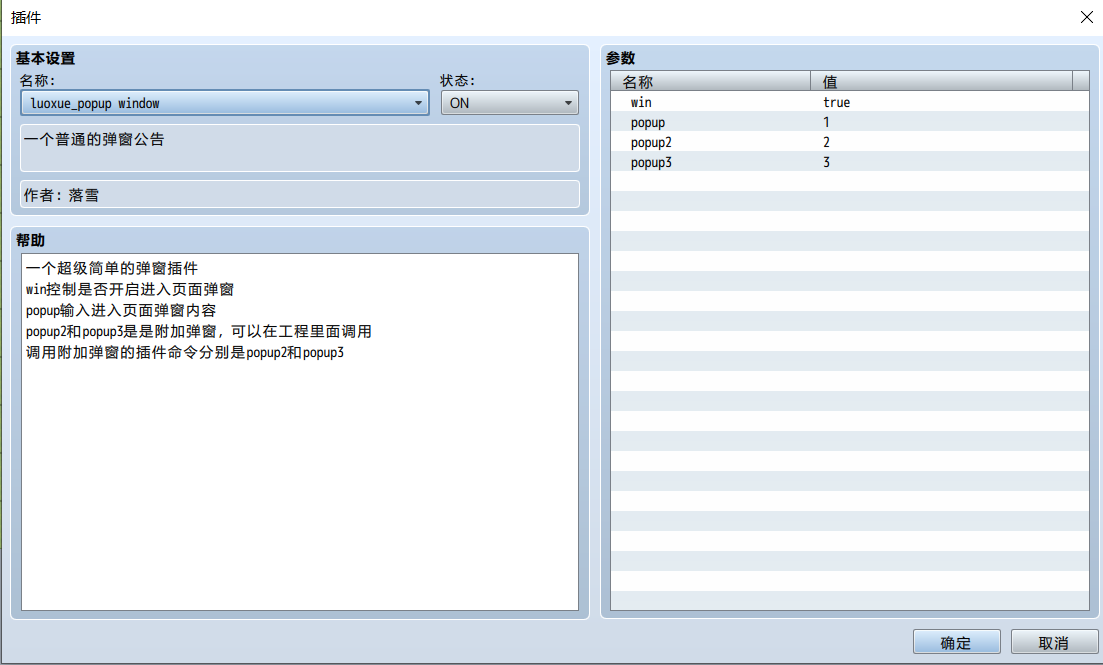The image size is (1103, 665).
Task: Click the description text 一个普通的弹窗公告
Action: click(94, 139)
